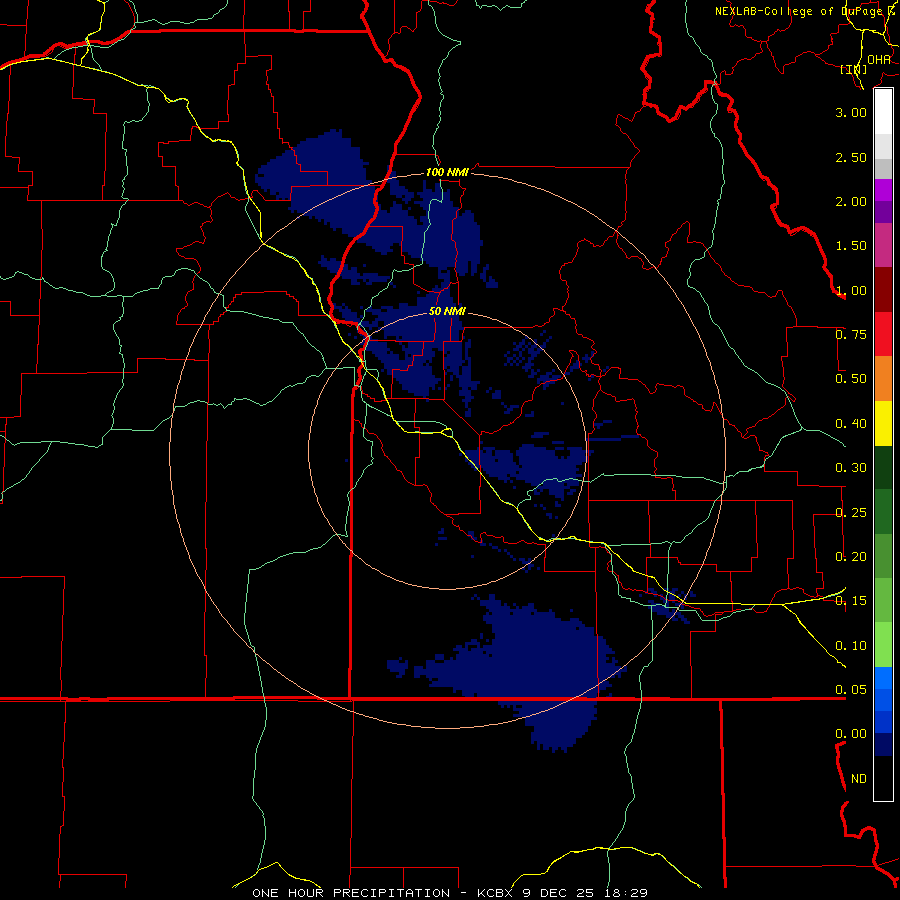Pick the white swatch in the color scale
This screenshot has height=900, width=900.
point(883,112)
